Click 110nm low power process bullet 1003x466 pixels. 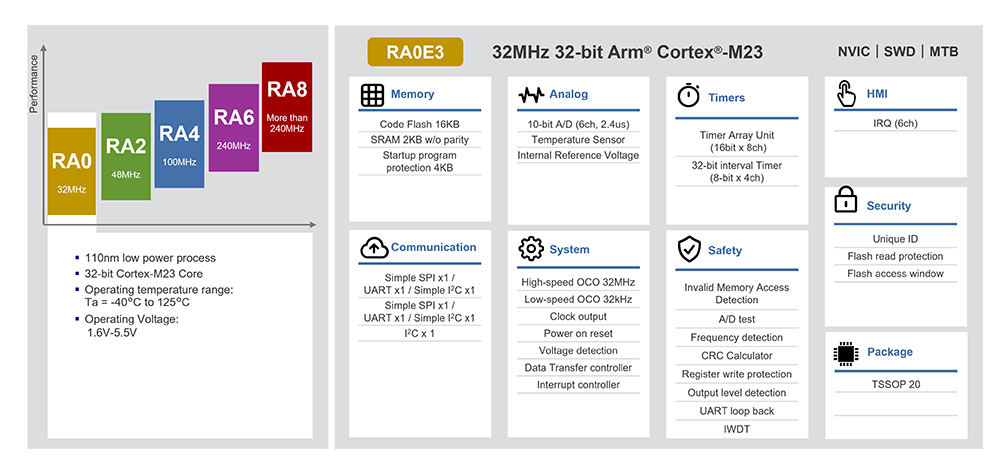150,258
